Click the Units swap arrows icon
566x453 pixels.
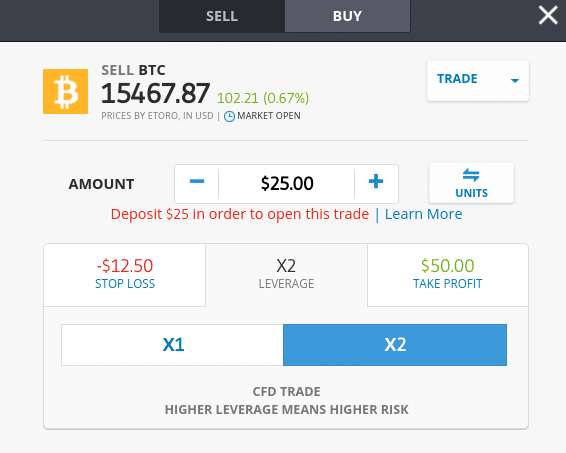[471, 175]
